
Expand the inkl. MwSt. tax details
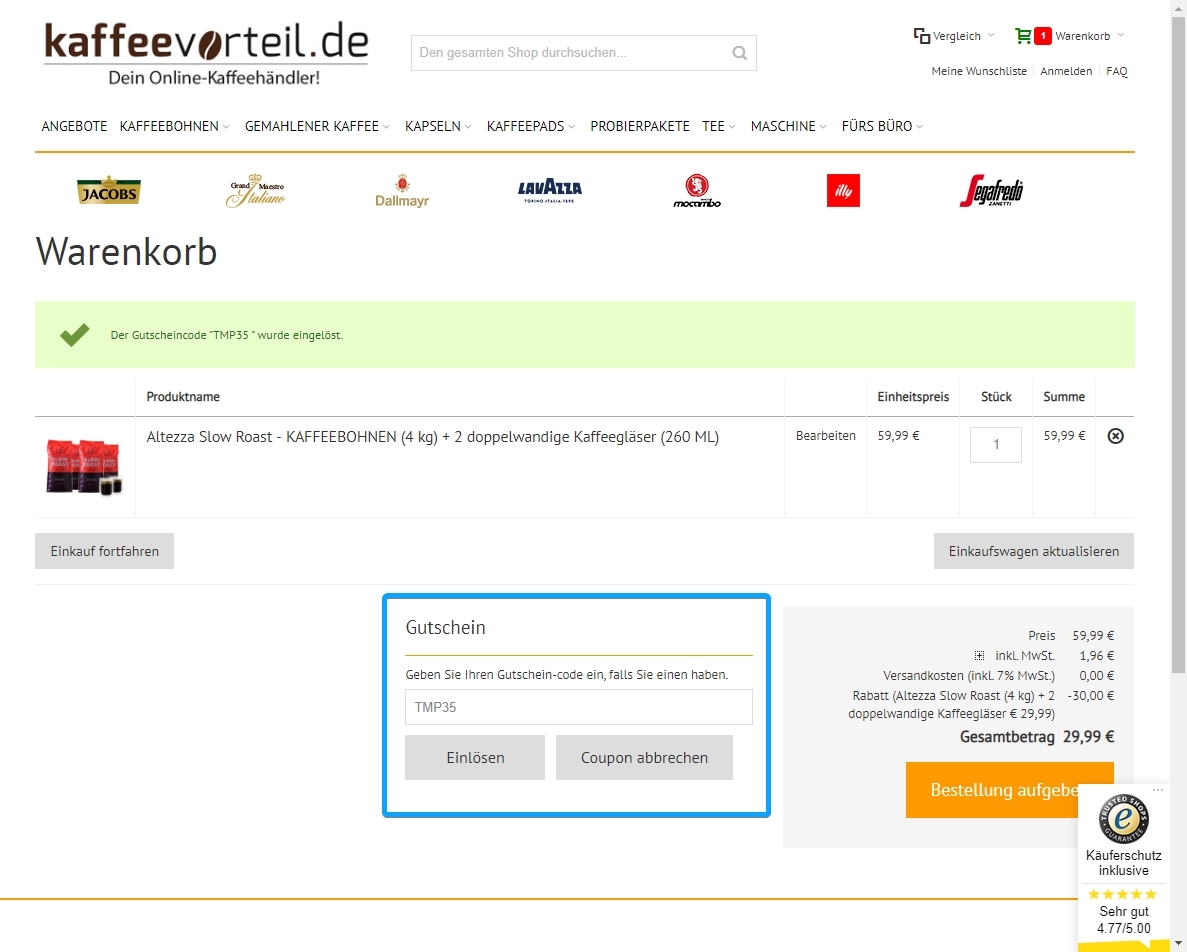(x=980, y=656)
